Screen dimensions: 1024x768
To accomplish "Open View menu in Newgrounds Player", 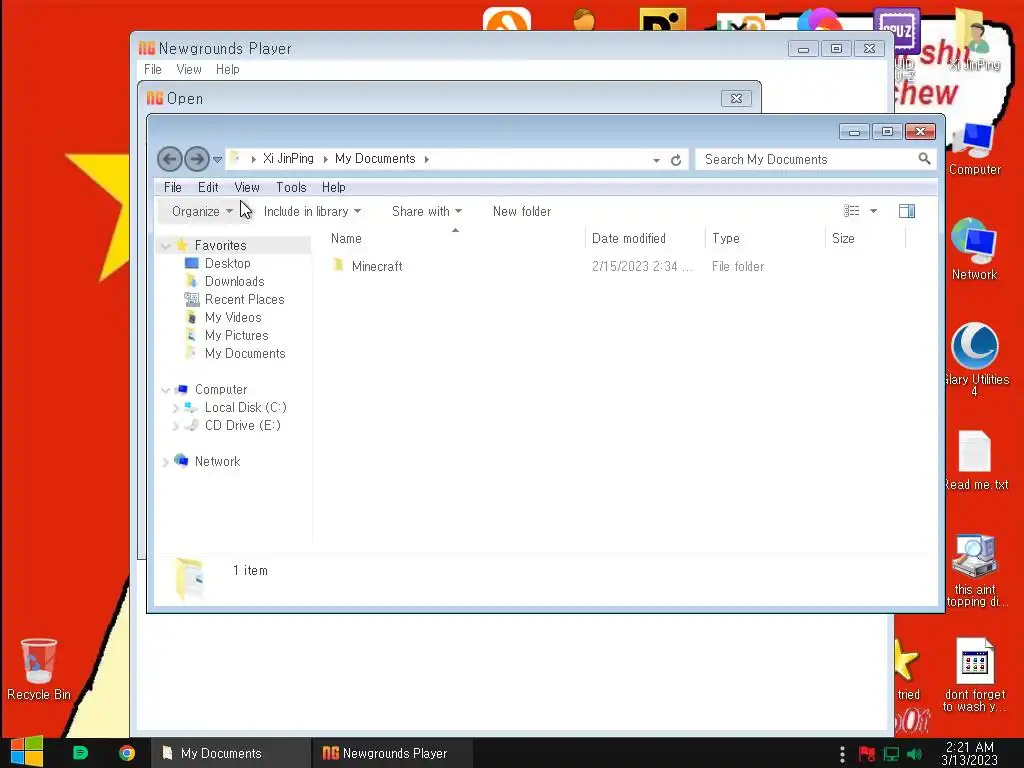I will coord(189,69).
